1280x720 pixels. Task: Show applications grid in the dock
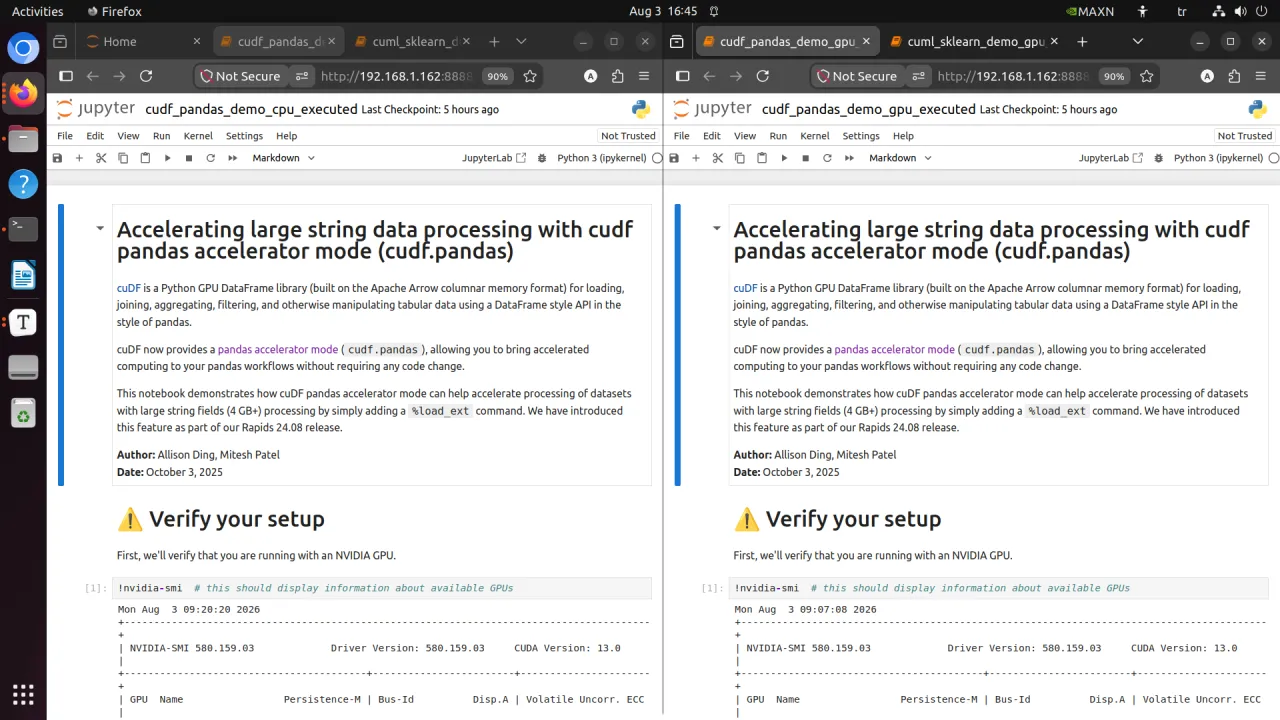coord(23,694)
